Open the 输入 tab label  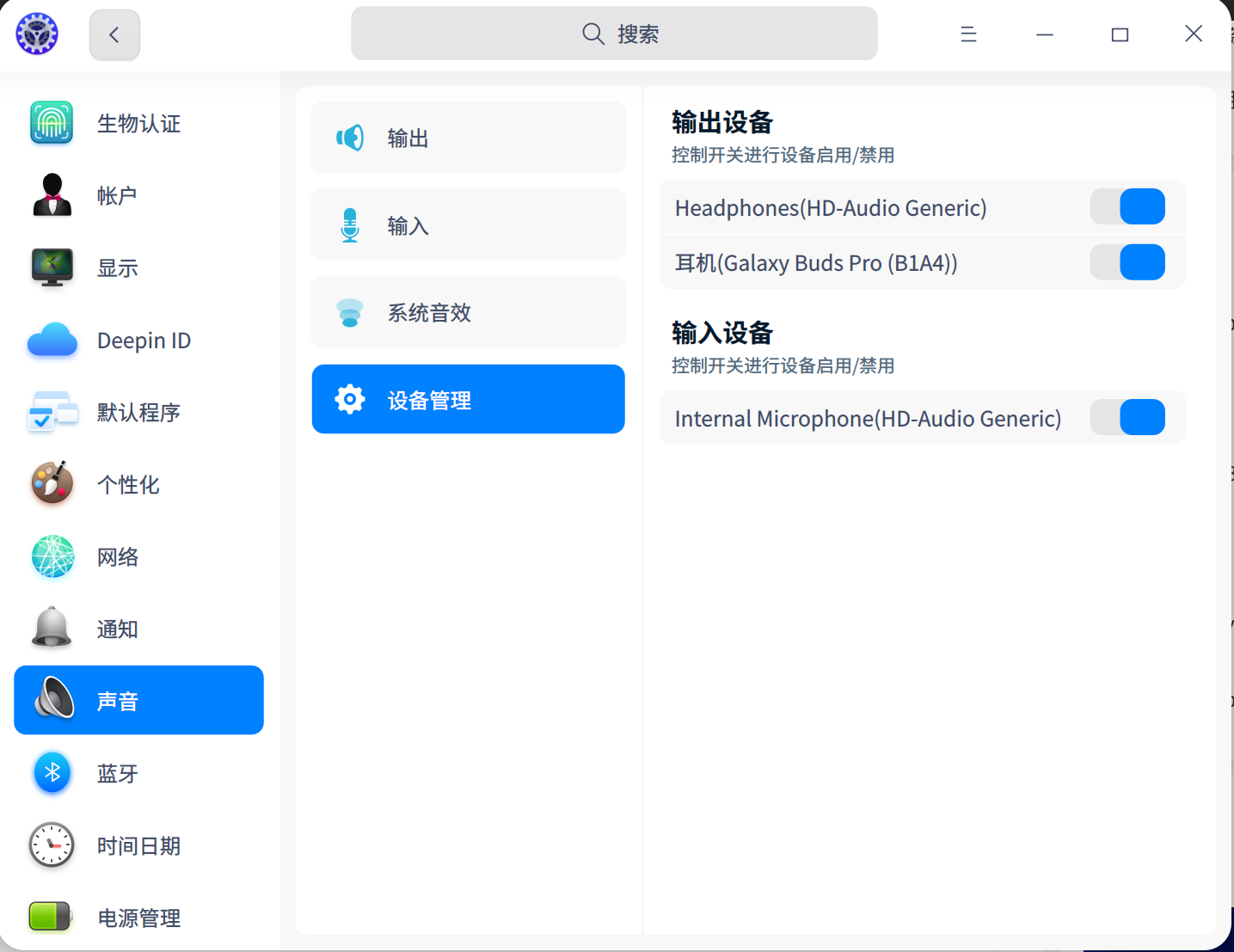[x=408, y=226]
